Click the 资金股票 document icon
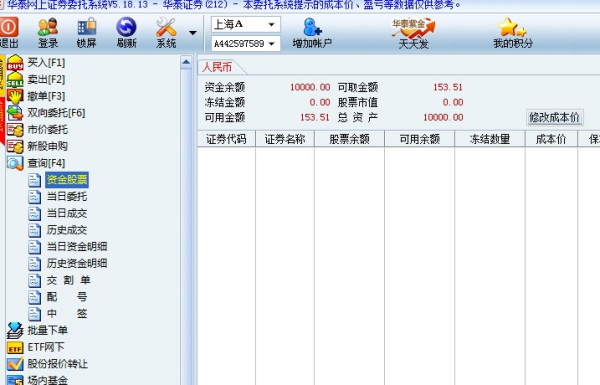This screenshot has width=600, height=385. (x=34, y=180)
